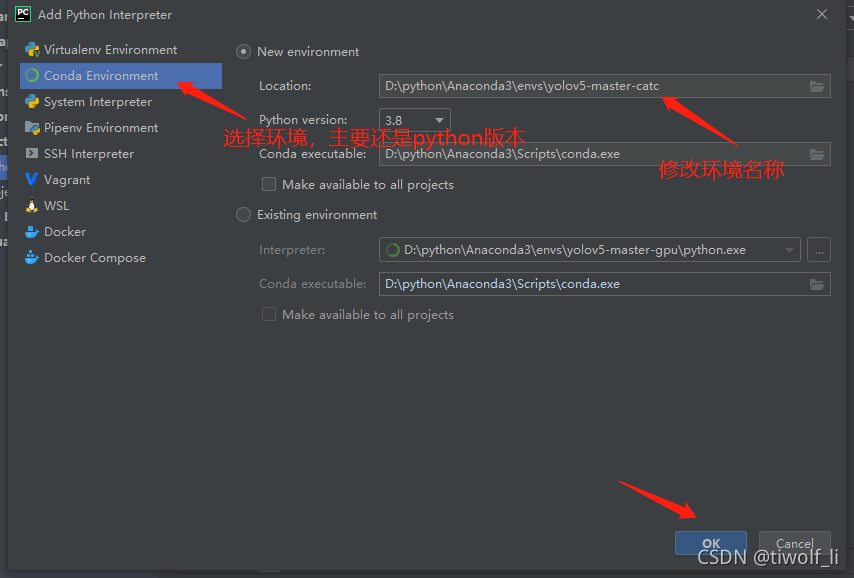Select the New environment radio button
The height and width of the screenshot is (578, 854).
[x=242, y=51]
